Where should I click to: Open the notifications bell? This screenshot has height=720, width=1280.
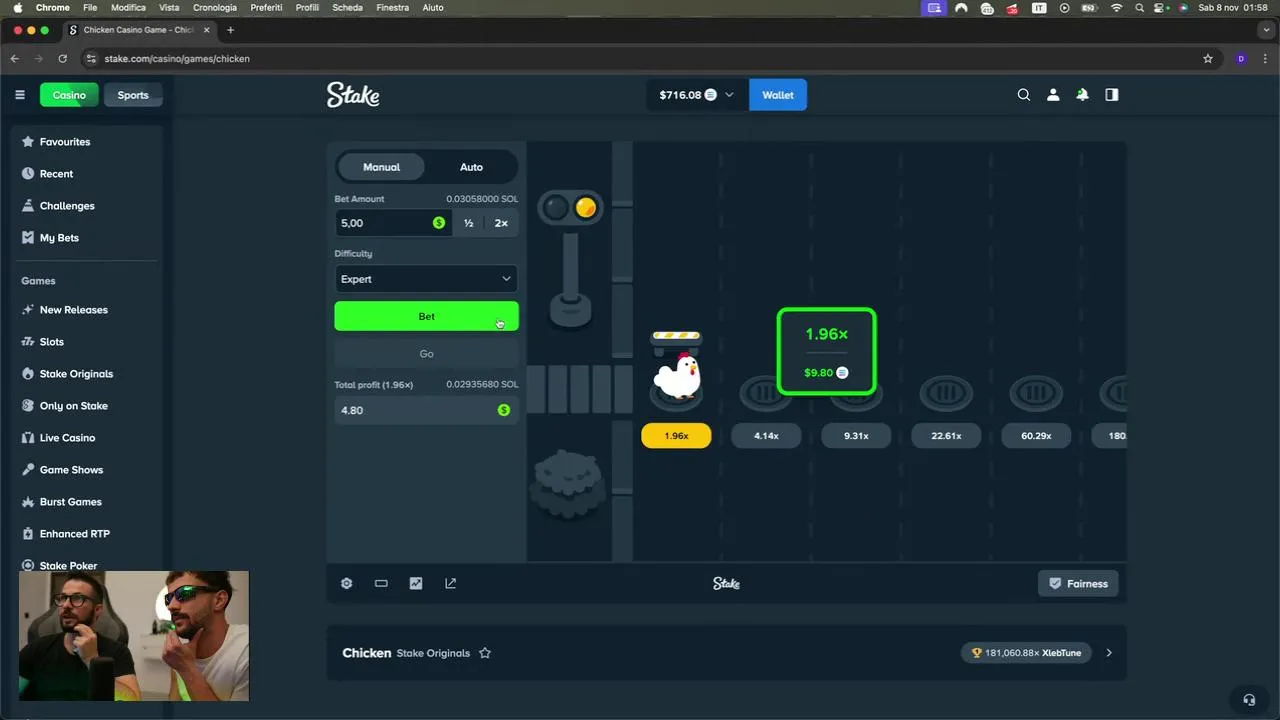(1082, 95)
